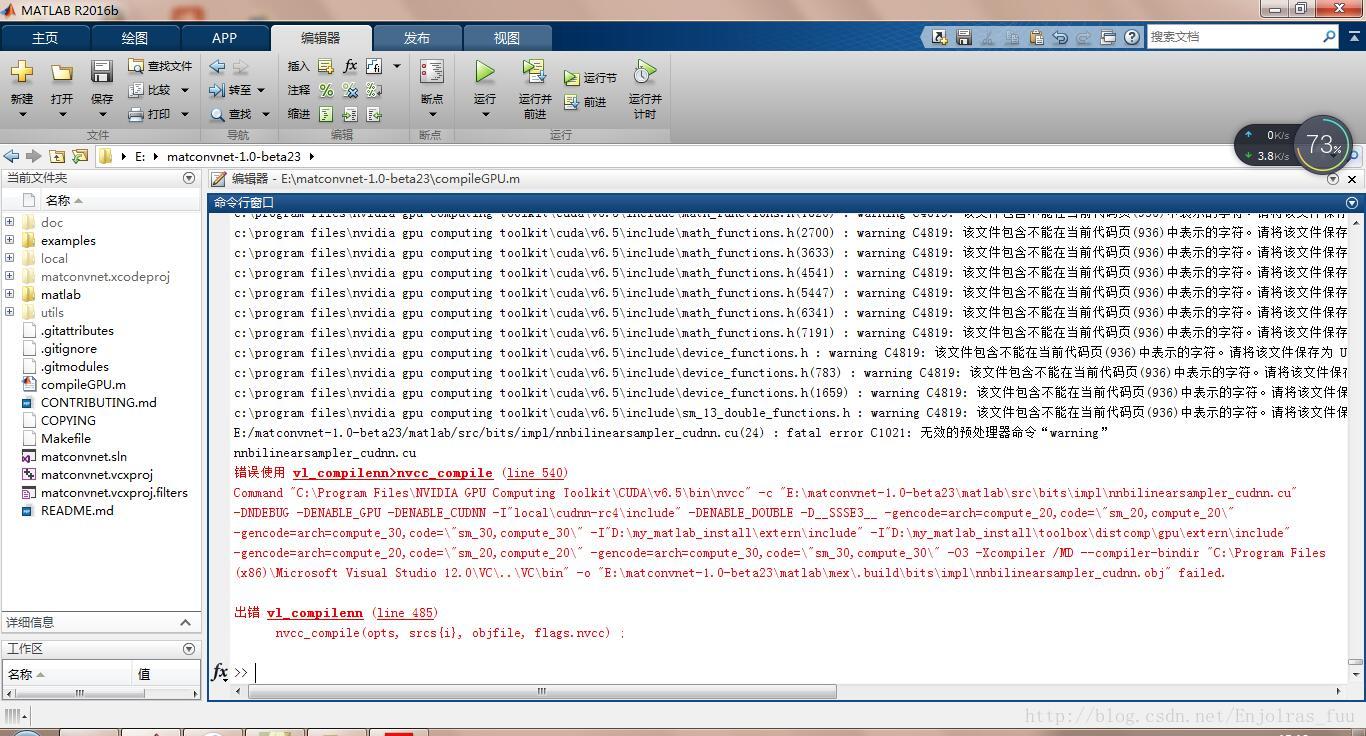Viewport: 1366px width, 736px height.
Task: Click the wrap comments icon
Action: [374, 90]
